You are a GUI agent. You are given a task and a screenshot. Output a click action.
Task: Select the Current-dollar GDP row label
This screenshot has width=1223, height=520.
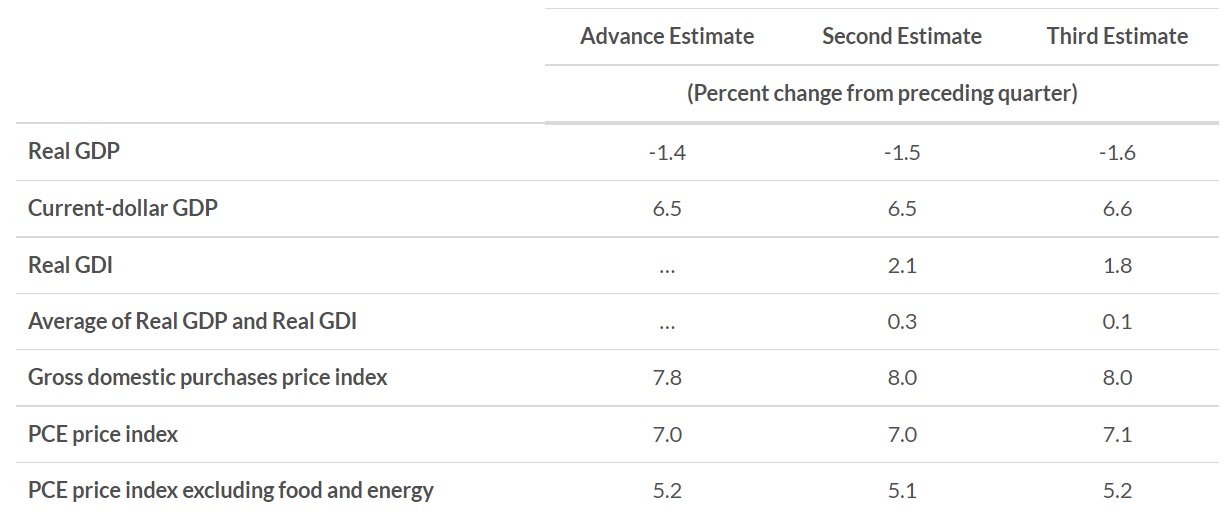(123, 209)
